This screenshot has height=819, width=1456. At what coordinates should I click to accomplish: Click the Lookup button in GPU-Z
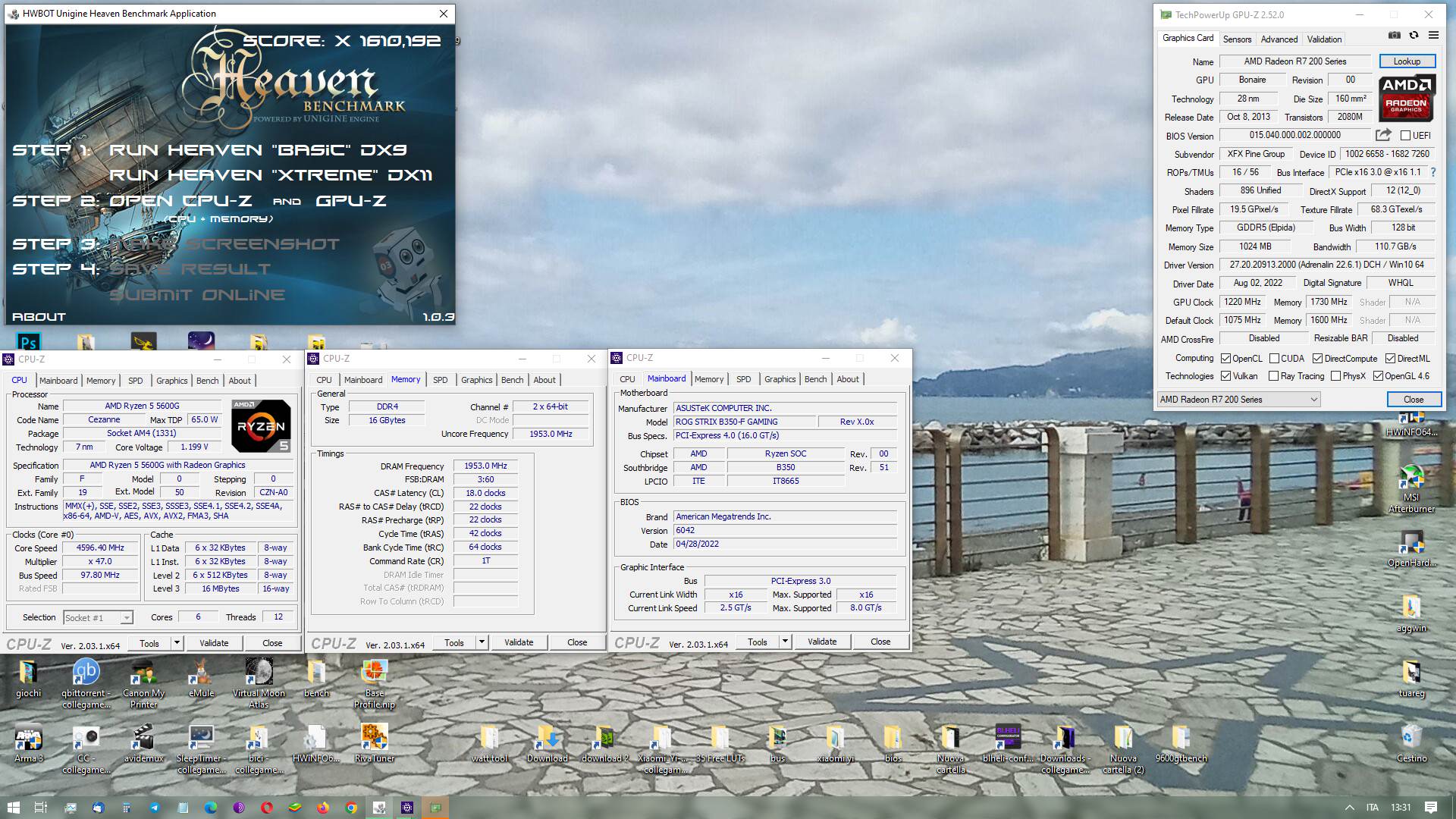(1407, 61)
